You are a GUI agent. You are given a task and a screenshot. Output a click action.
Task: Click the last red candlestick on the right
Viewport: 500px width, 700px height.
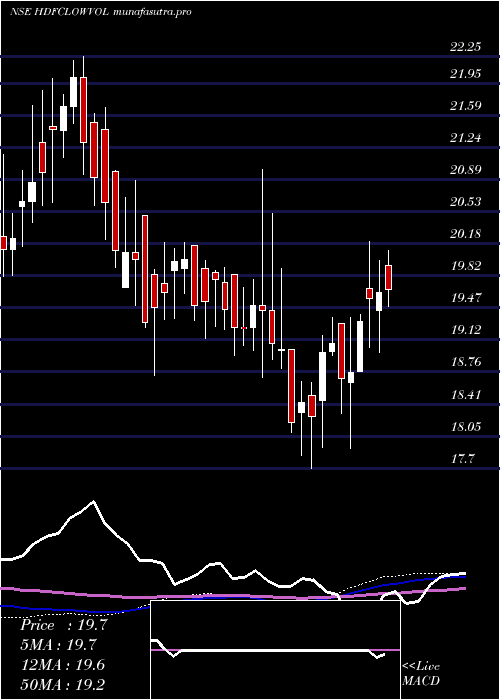coord(388,277)
